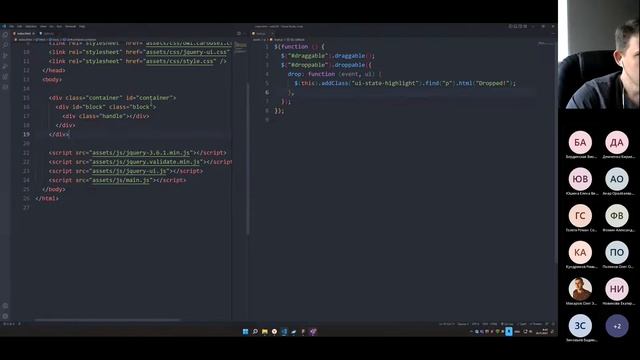Image resolution: width=640 pixels, height=360 pixels.
Task: Select participant avatar ДА
Action: point(617,142)
